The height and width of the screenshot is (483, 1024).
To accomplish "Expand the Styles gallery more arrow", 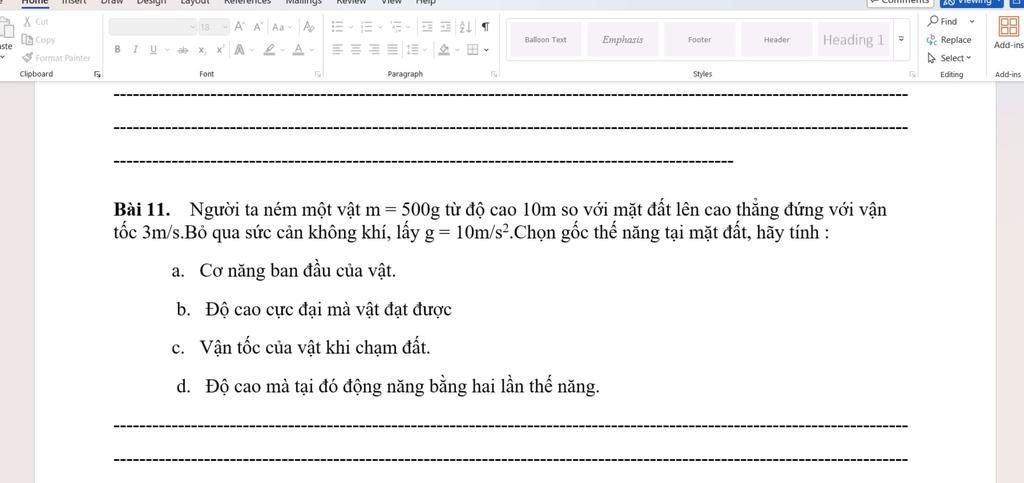I will tap(902, 40).
